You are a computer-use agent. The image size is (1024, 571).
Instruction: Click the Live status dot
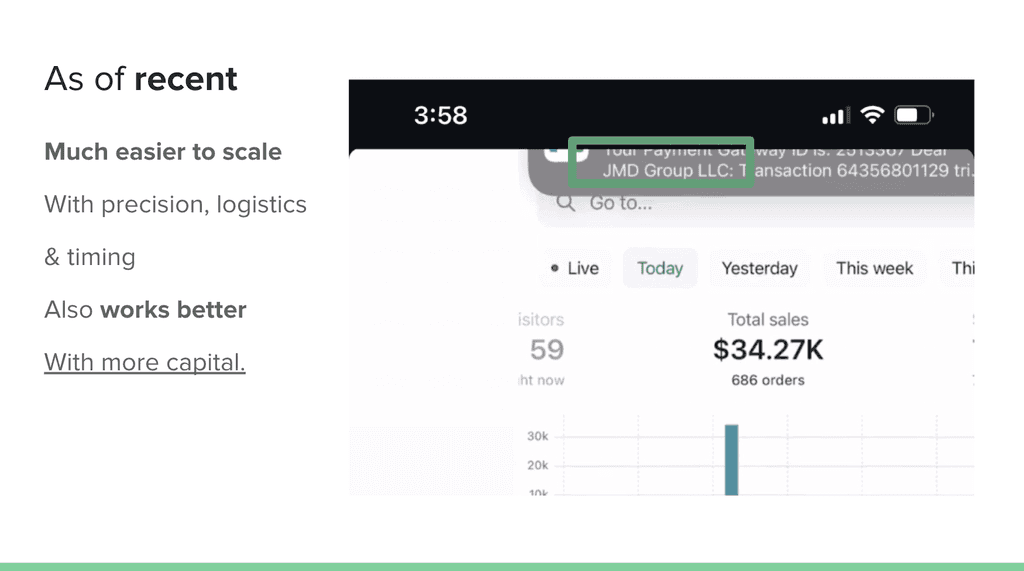pyautogui.click(x=554, y=268)
